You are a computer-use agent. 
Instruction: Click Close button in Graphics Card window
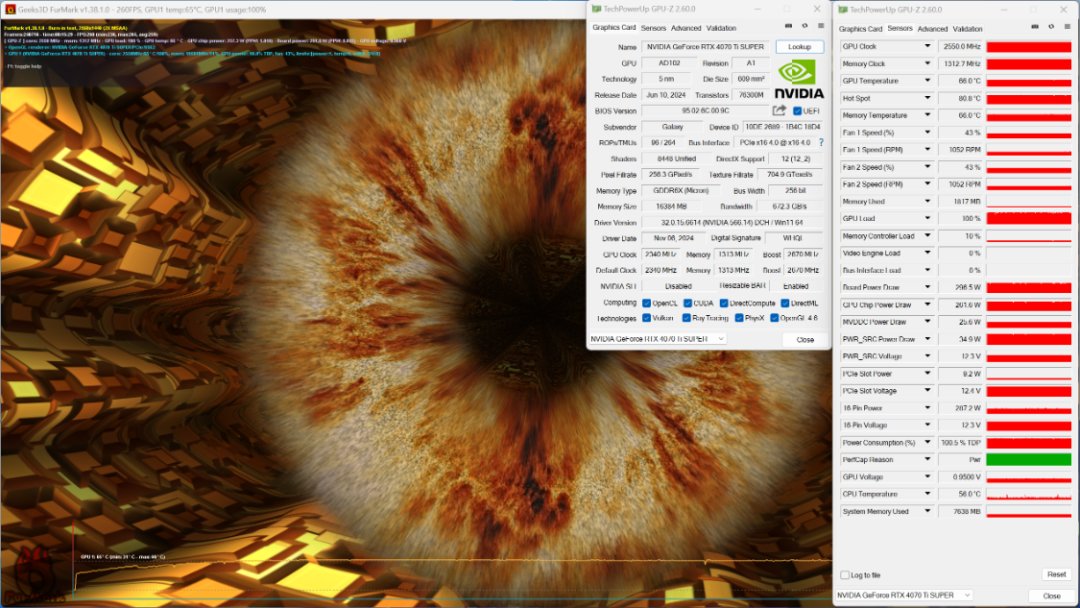tap(804, 339)
